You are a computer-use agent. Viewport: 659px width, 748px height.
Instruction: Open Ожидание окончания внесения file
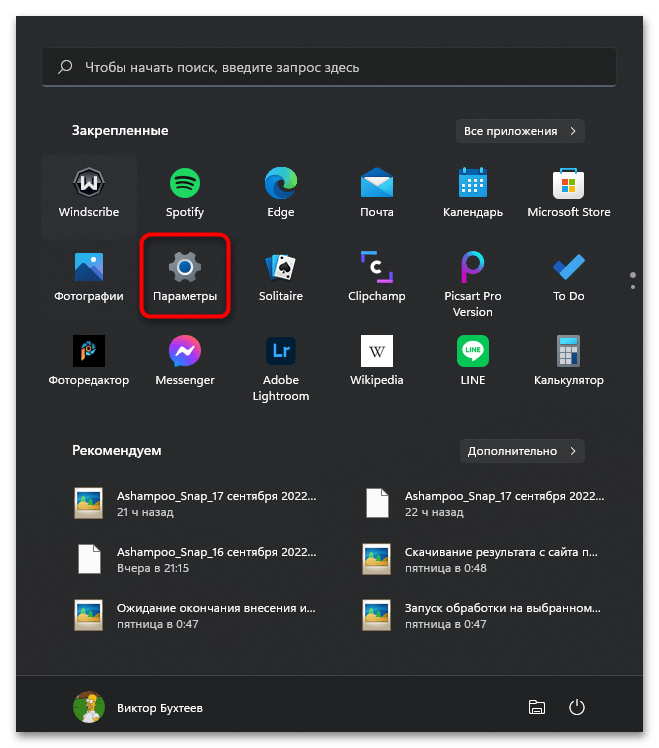[196, 615]
